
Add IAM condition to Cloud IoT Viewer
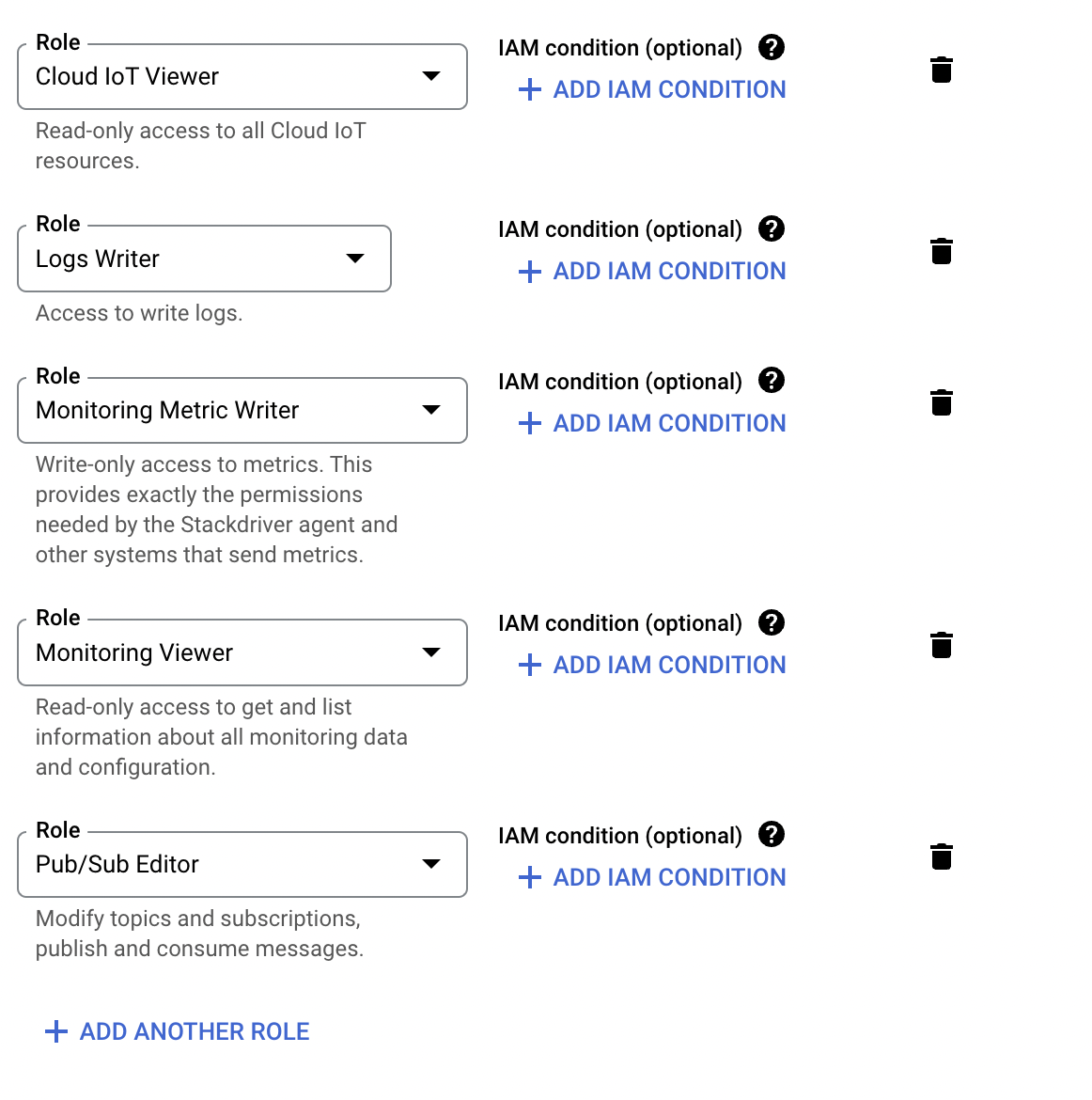click(x=652, y=89)
